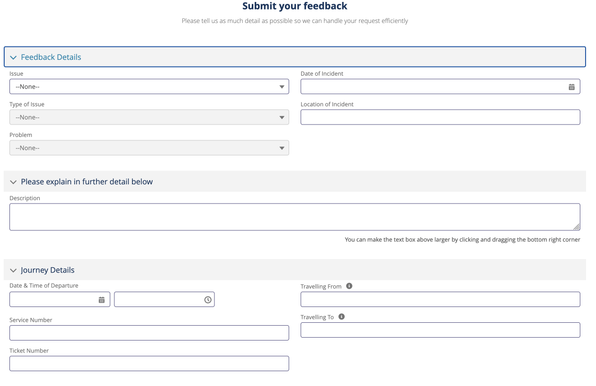
Task: Open the Type of Issue dropdown
Action: pyautogui.click(x=149, y=117)
